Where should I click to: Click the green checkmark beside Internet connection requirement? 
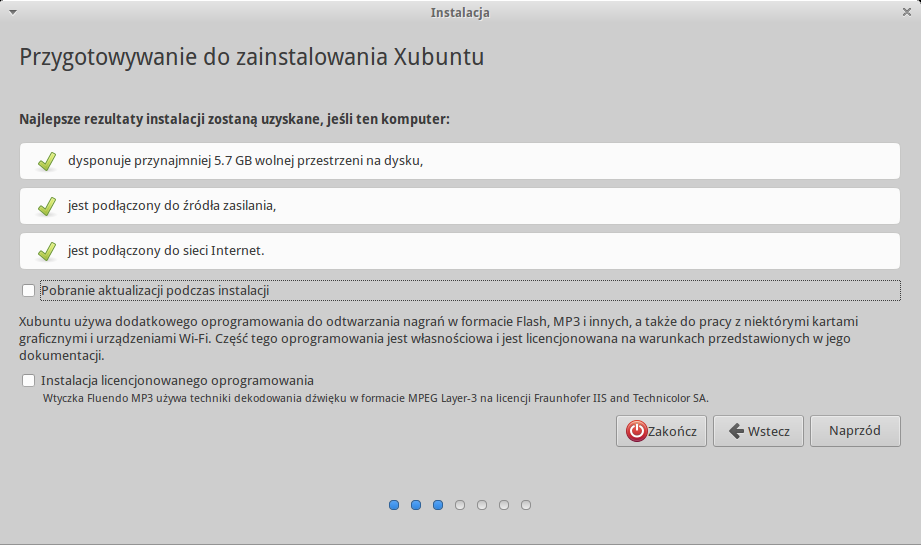[47, 251]
